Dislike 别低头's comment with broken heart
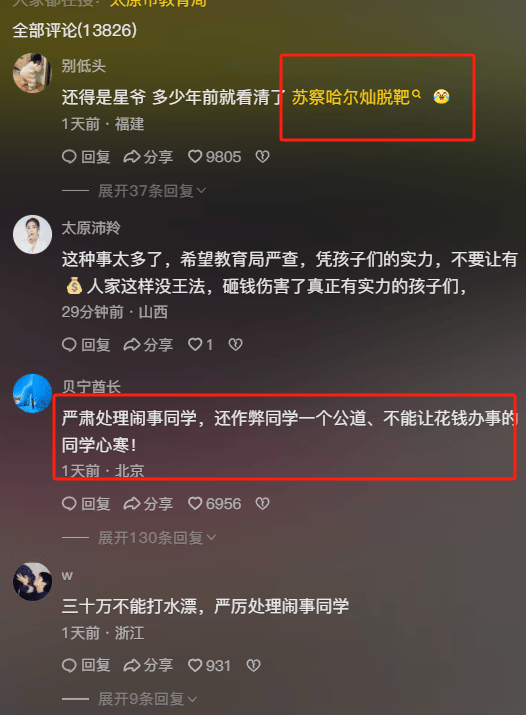526x715 pixels. (263, 157)
